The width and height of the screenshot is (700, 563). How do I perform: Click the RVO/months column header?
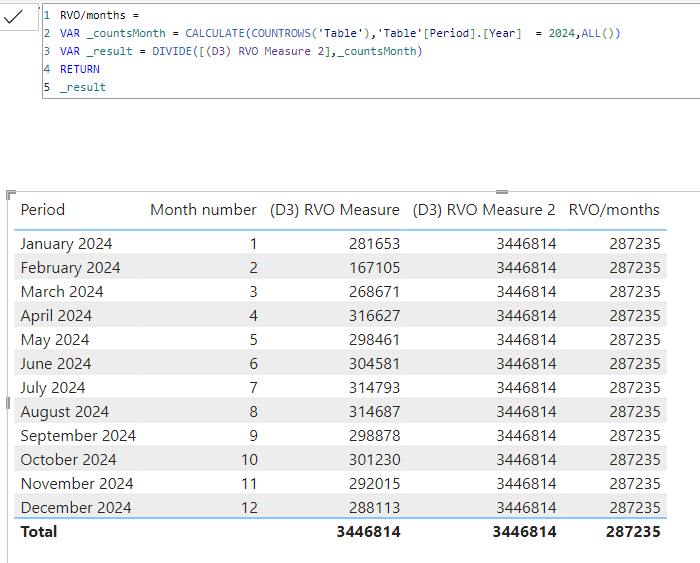[x=614, y=209]
